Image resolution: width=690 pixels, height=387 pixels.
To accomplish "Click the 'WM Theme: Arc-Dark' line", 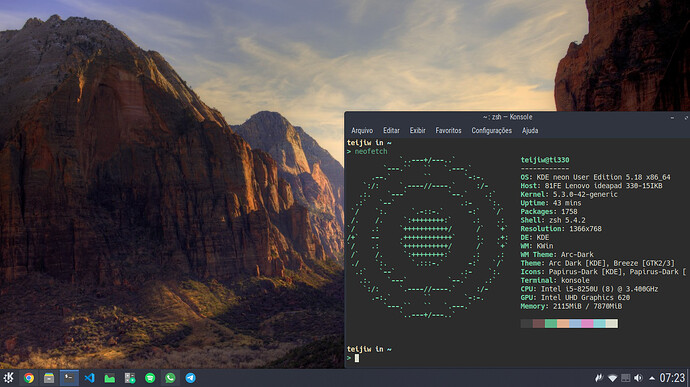I will tap(557, 254).
